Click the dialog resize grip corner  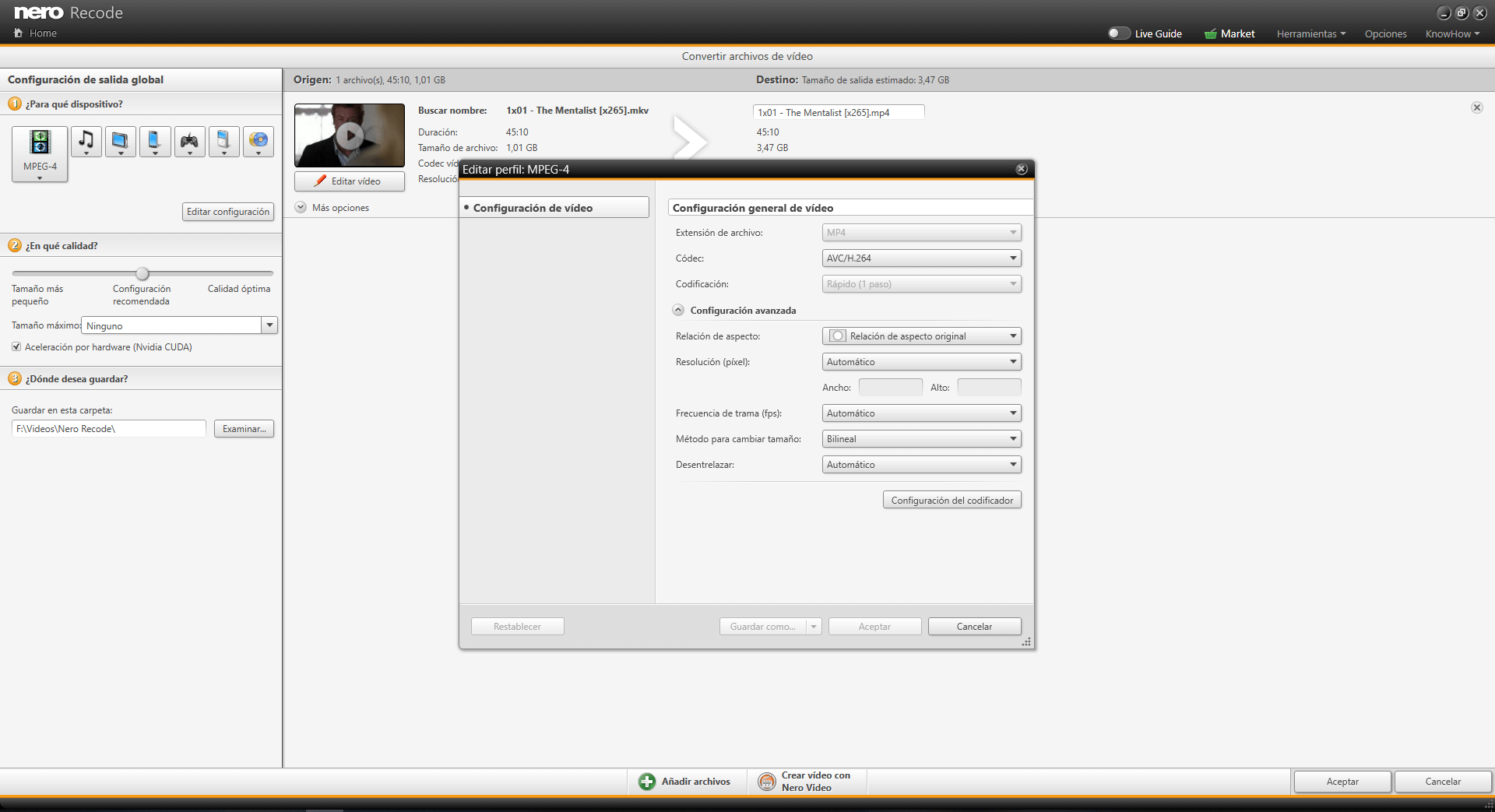pyautogui.click(x=1027, y=642)
